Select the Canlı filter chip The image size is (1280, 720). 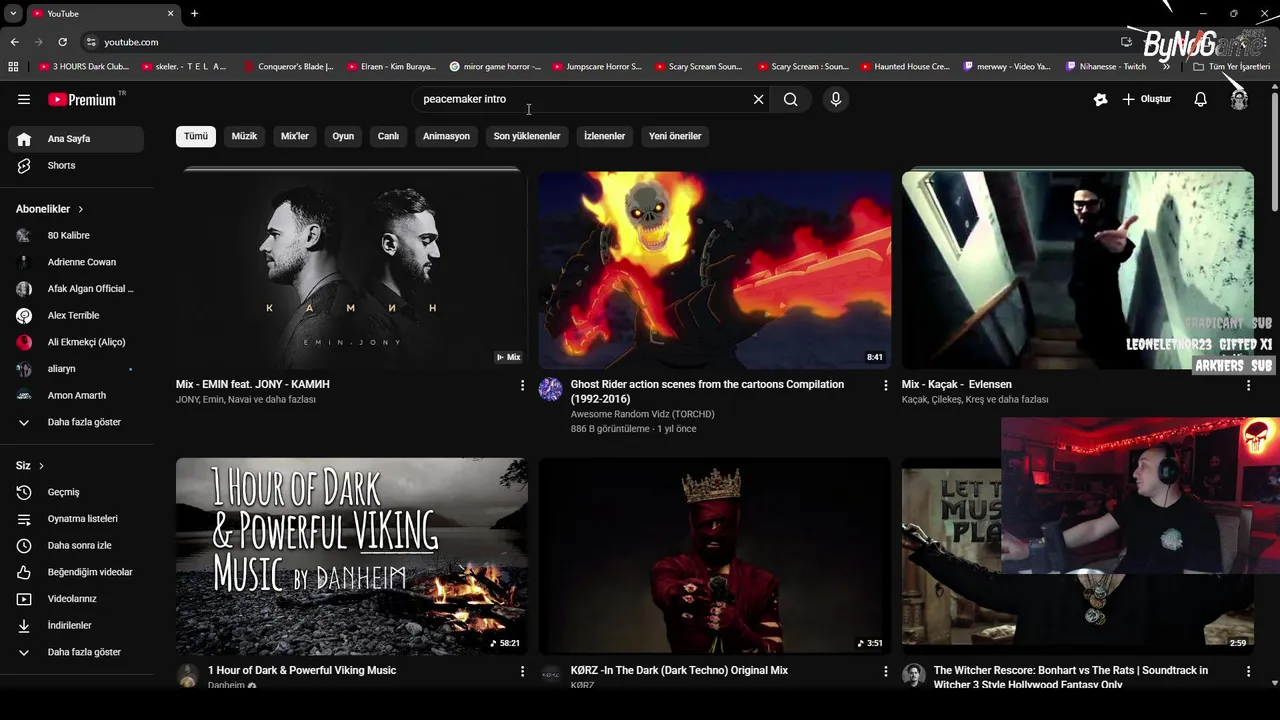click(x=388, y=136)
